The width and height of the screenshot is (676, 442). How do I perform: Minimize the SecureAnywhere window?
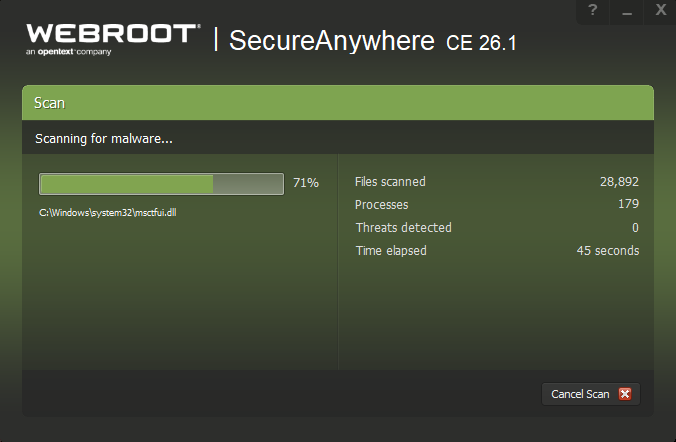[627, 11]
